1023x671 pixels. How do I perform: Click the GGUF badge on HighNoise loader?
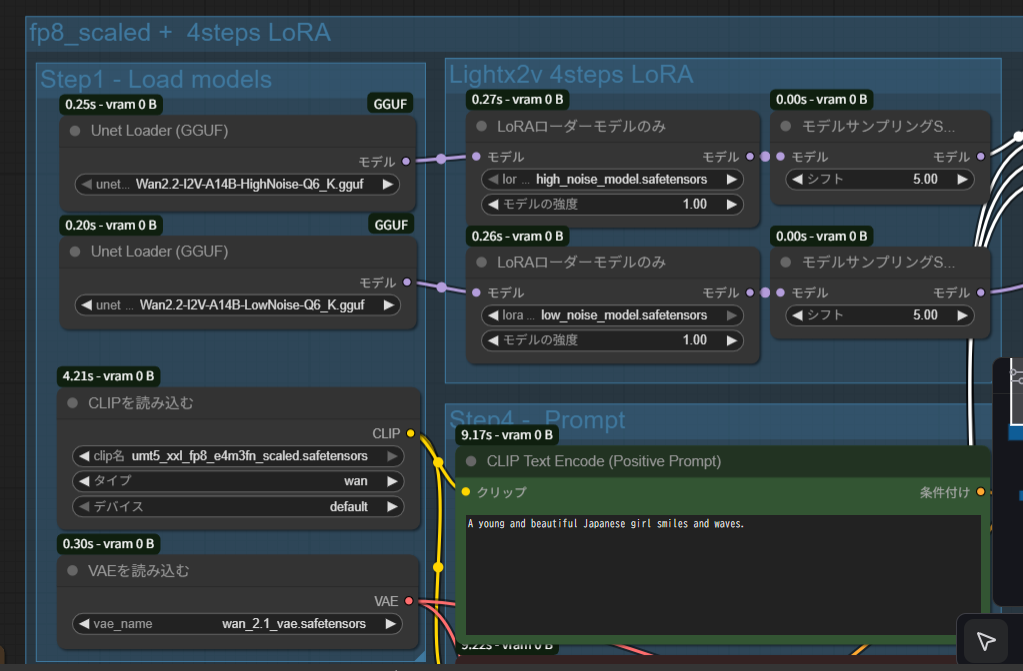pyautogui.click(x=390, y=104)
